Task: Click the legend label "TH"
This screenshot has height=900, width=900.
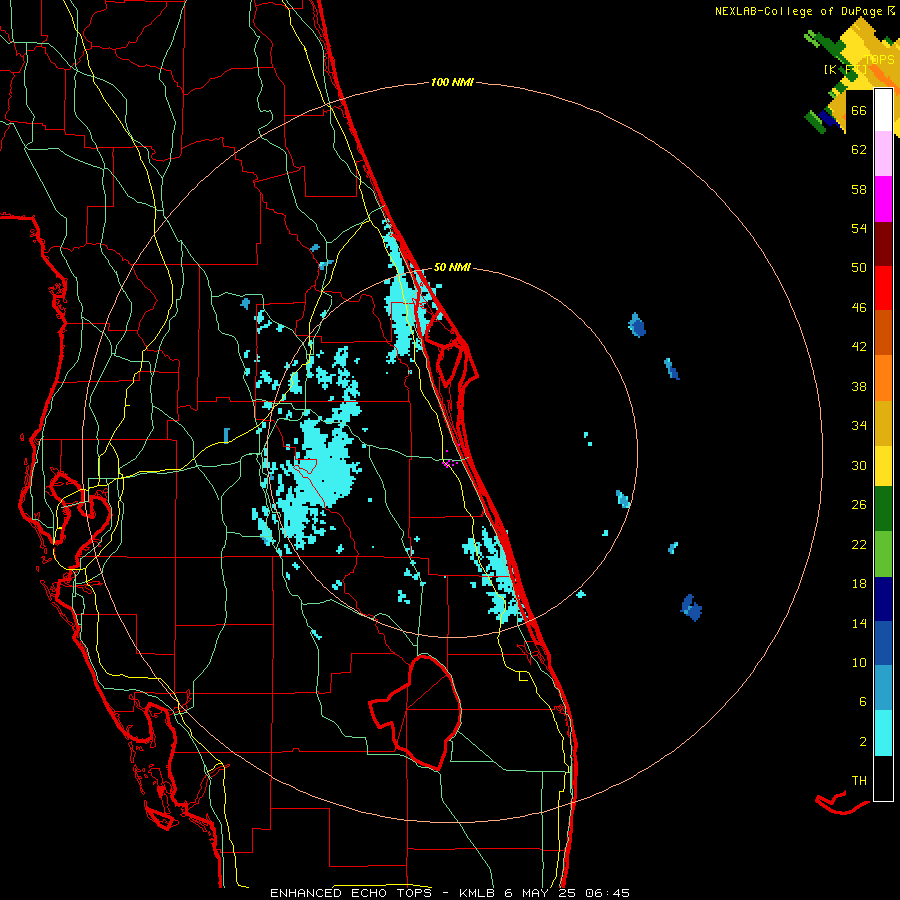Action: [x=859, y=780]
